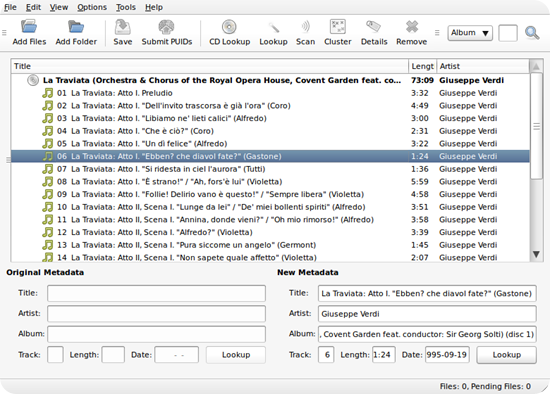Click Lookup button under New Metadata
The width and height of the screenshot is (550, 394).
(507, 355)
